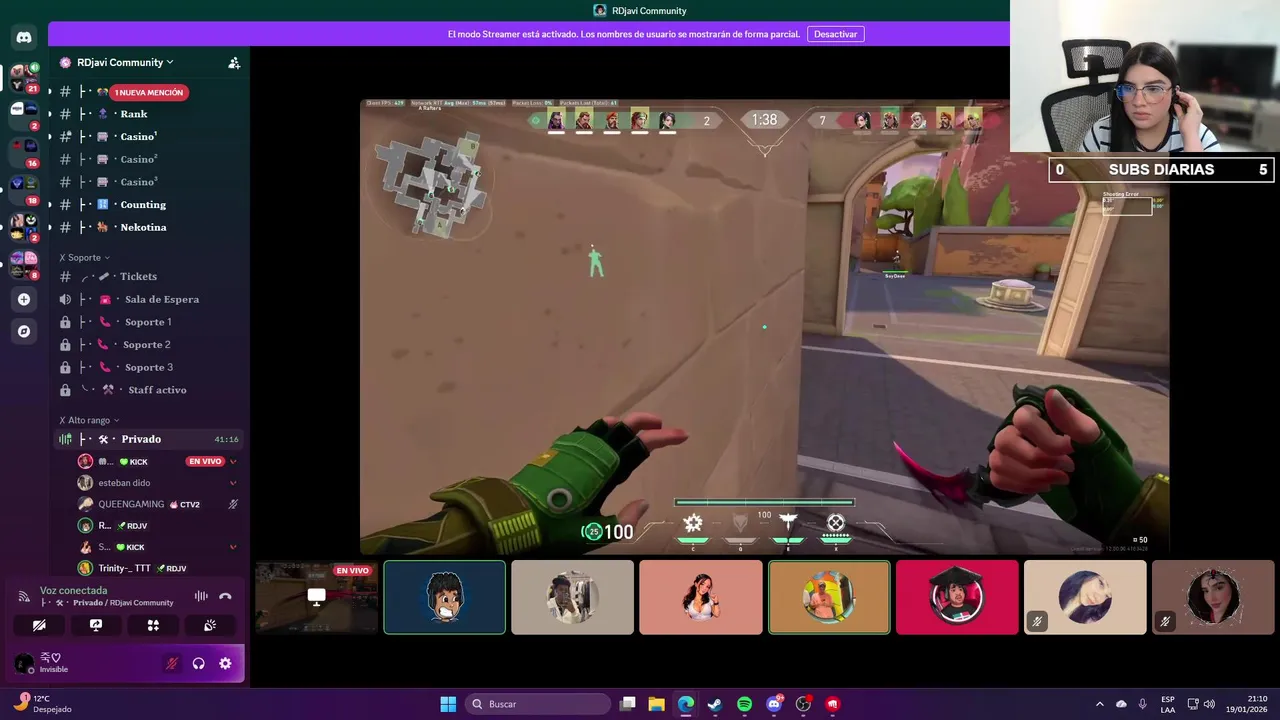
Task: Expand the chevron beside esteban dido
Action: [x=233, y=483]
